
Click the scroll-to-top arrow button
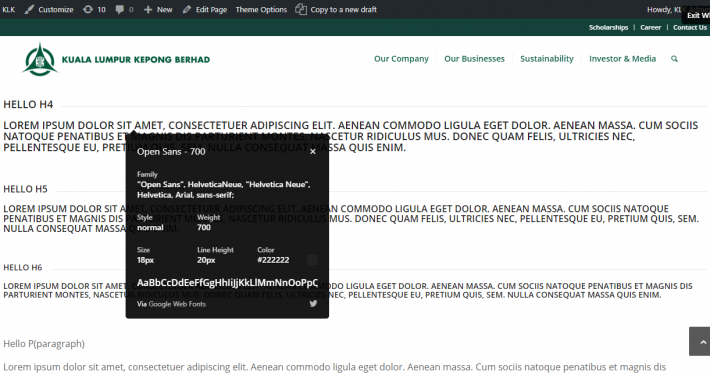click(700, 341)
